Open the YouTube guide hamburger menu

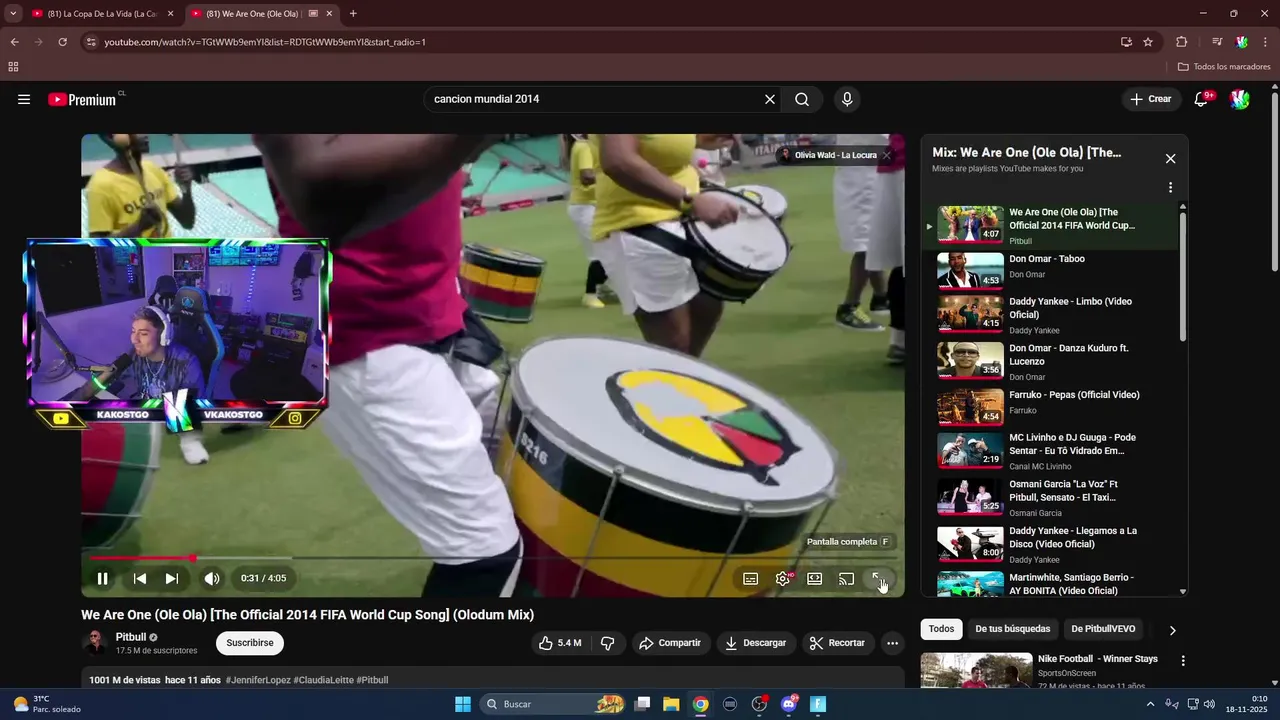click(24, 99)
